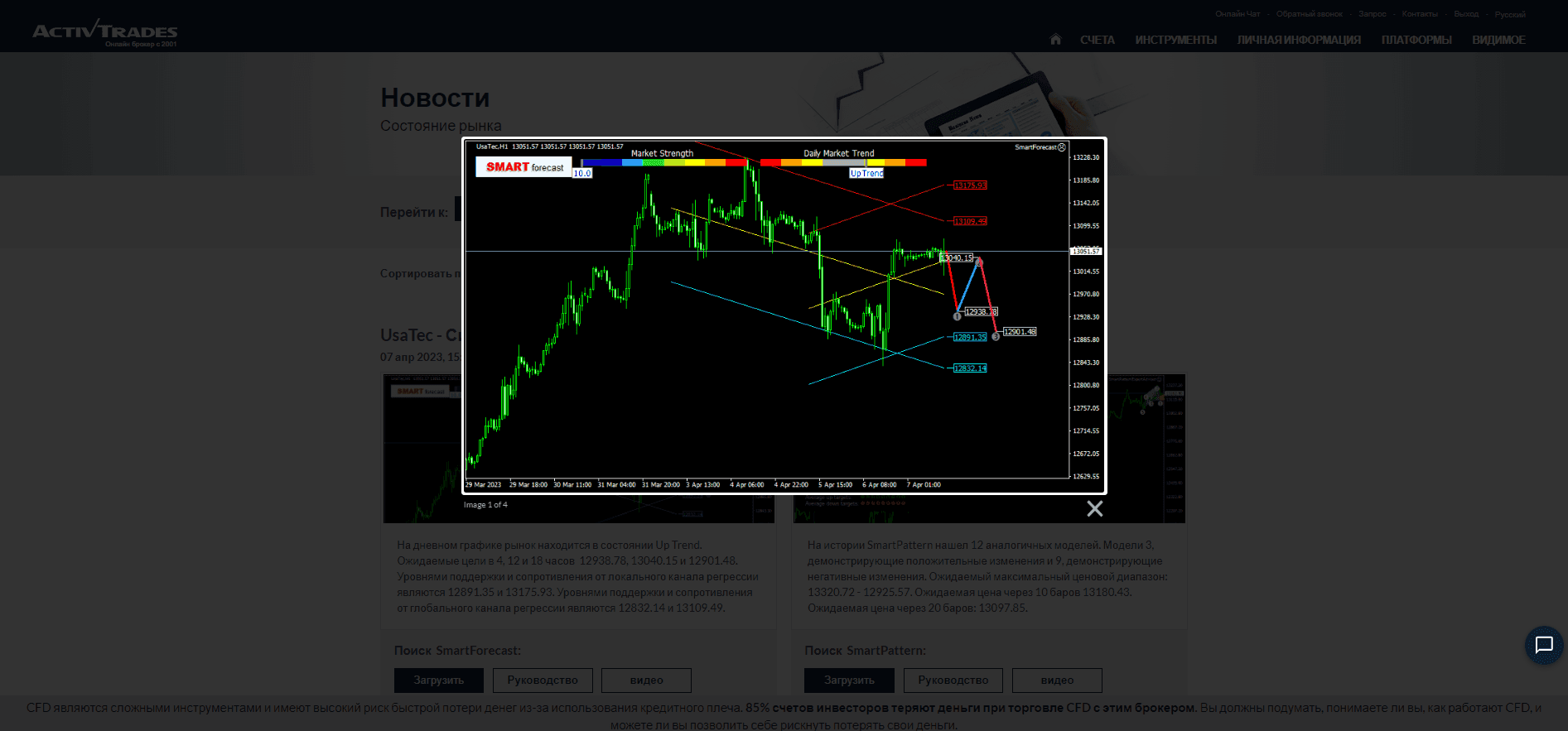
Task: Open the live chat bubble icon
Action: (x=1544, y=645)
